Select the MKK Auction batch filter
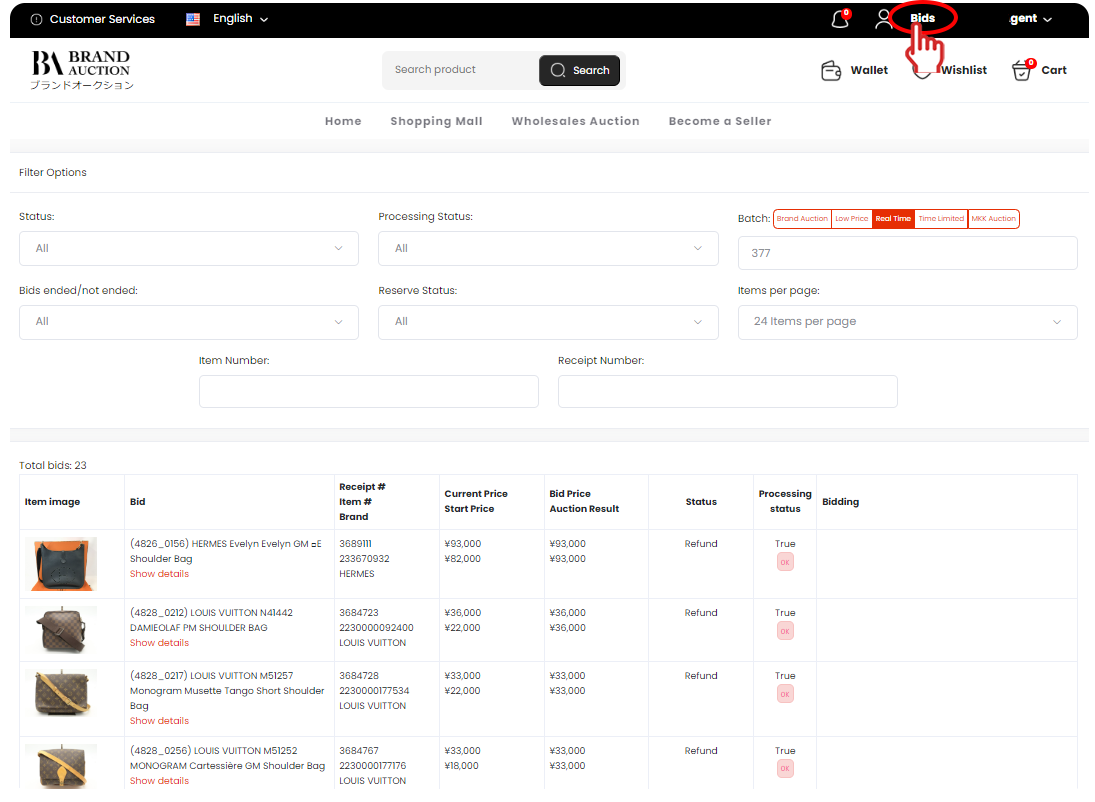This screenshot has height=802, width=1095. pyautogui.click(x=994, y=219)
